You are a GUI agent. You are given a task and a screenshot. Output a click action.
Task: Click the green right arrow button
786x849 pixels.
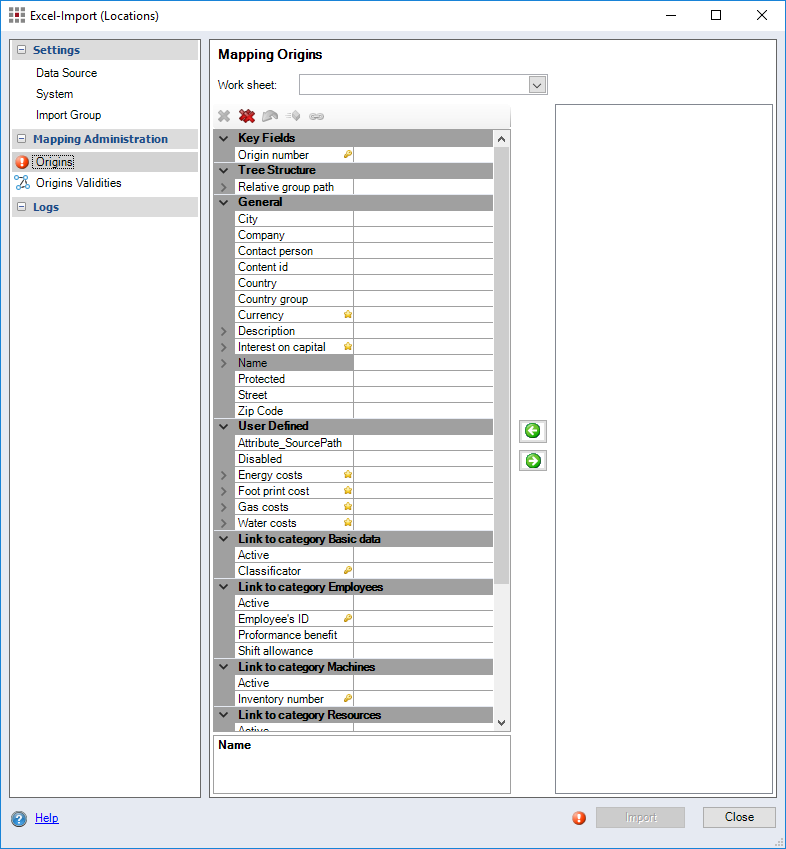tap(533, 461)
